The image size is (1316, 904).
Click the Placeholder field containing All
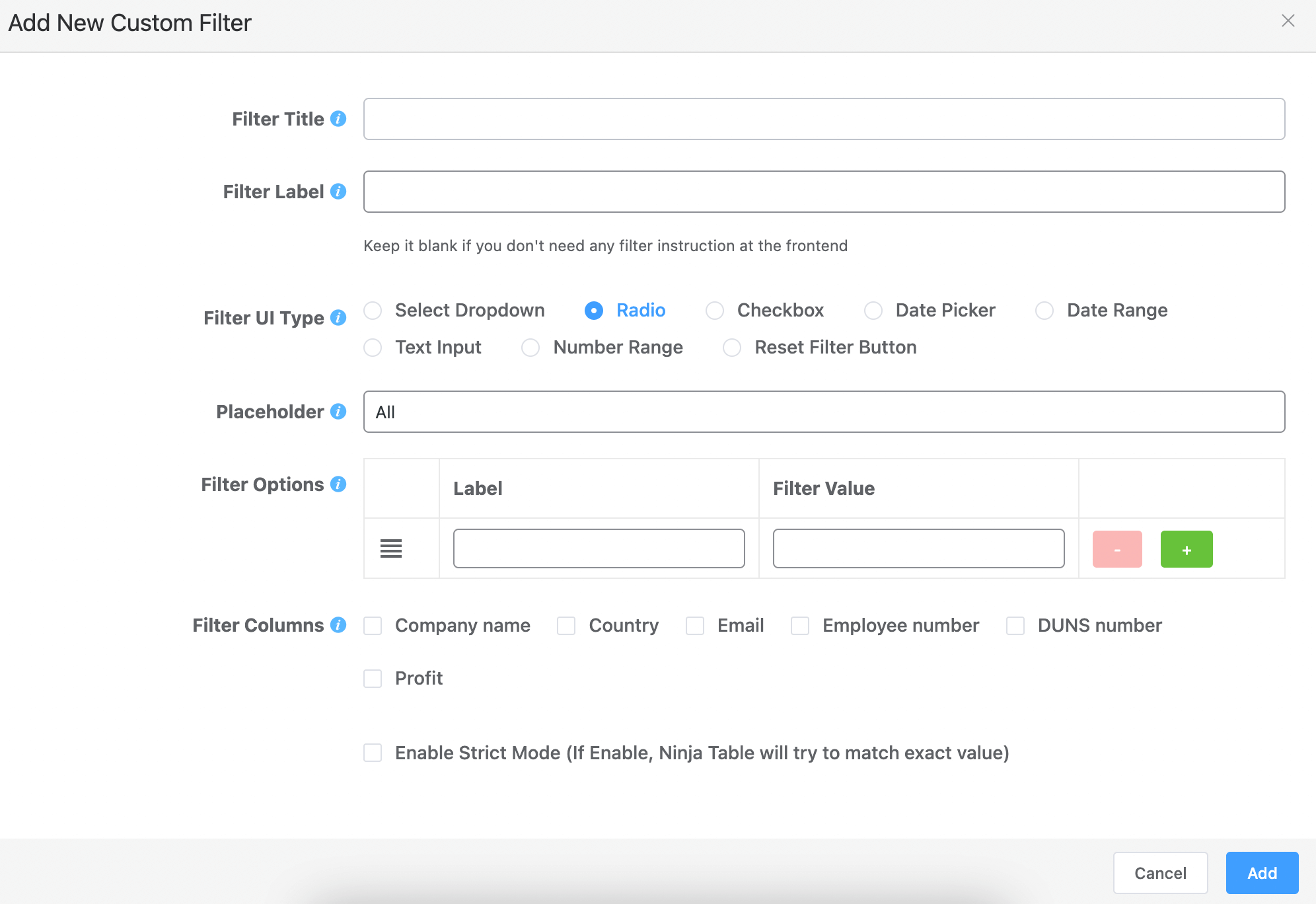pos(824,411)
